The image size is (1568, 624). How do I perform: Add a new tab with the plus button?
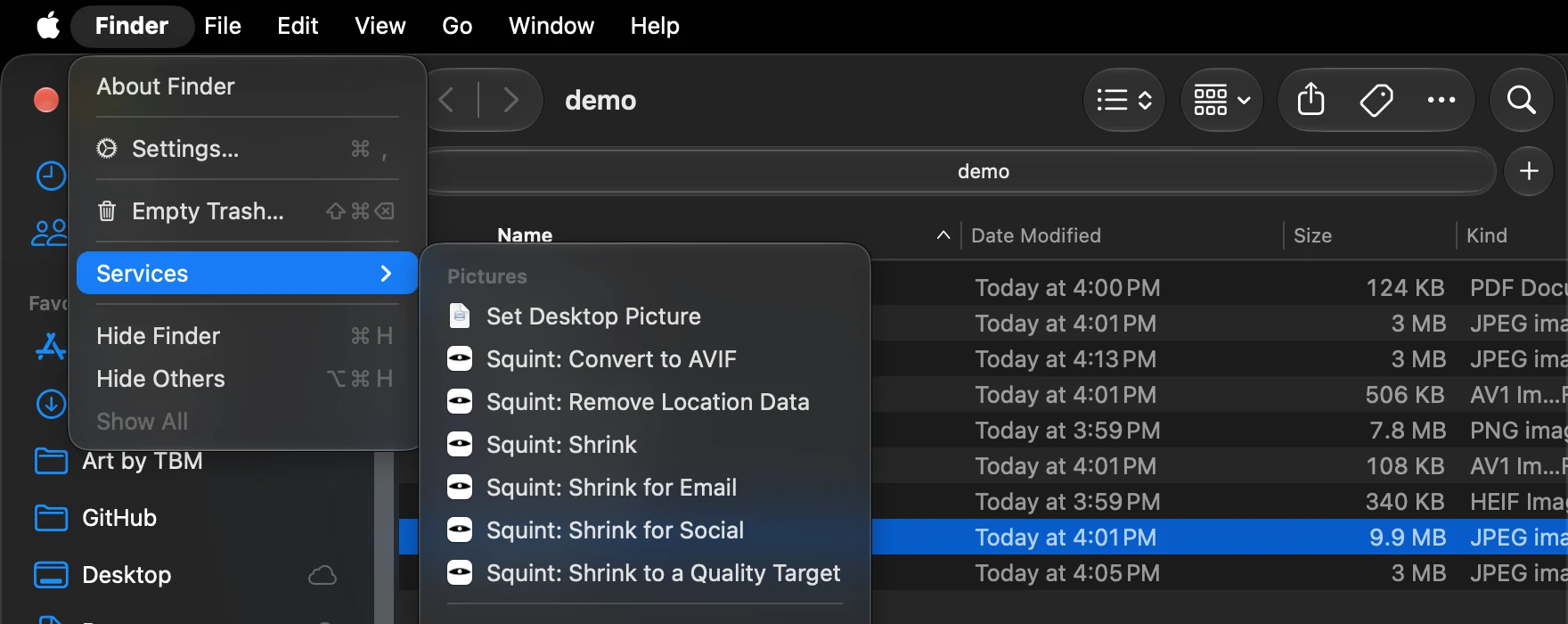pyautogui.click(x=1529, y=170)
